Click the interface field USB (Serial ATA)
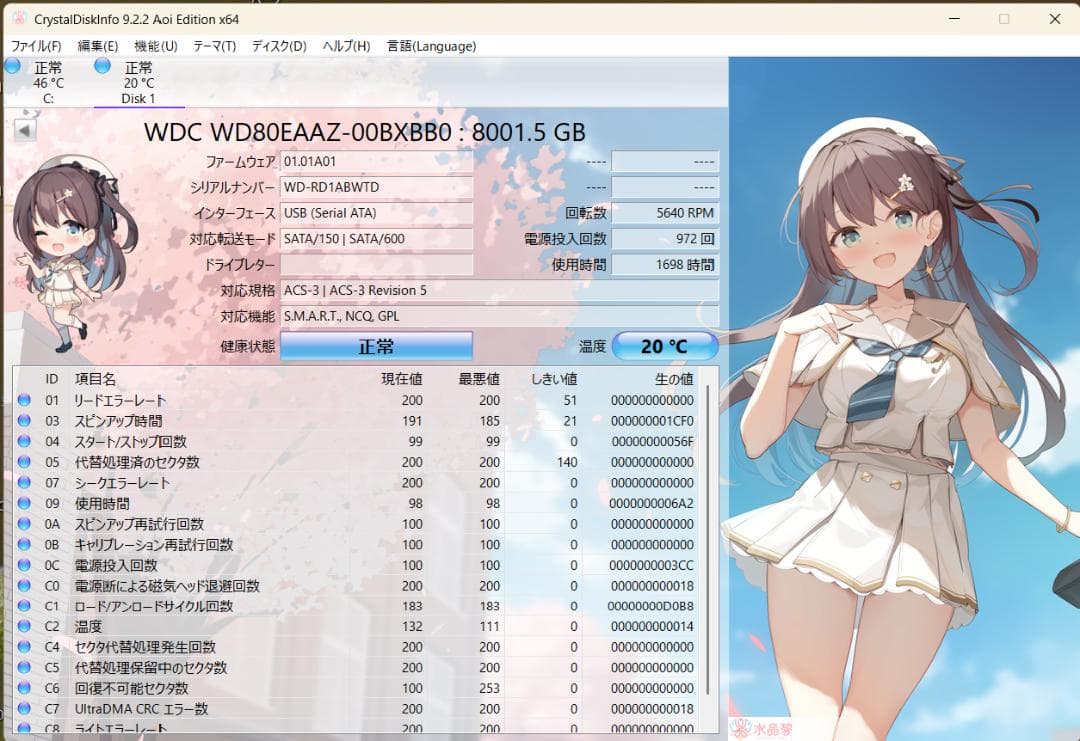1080x741 pixels. [377, 213]
